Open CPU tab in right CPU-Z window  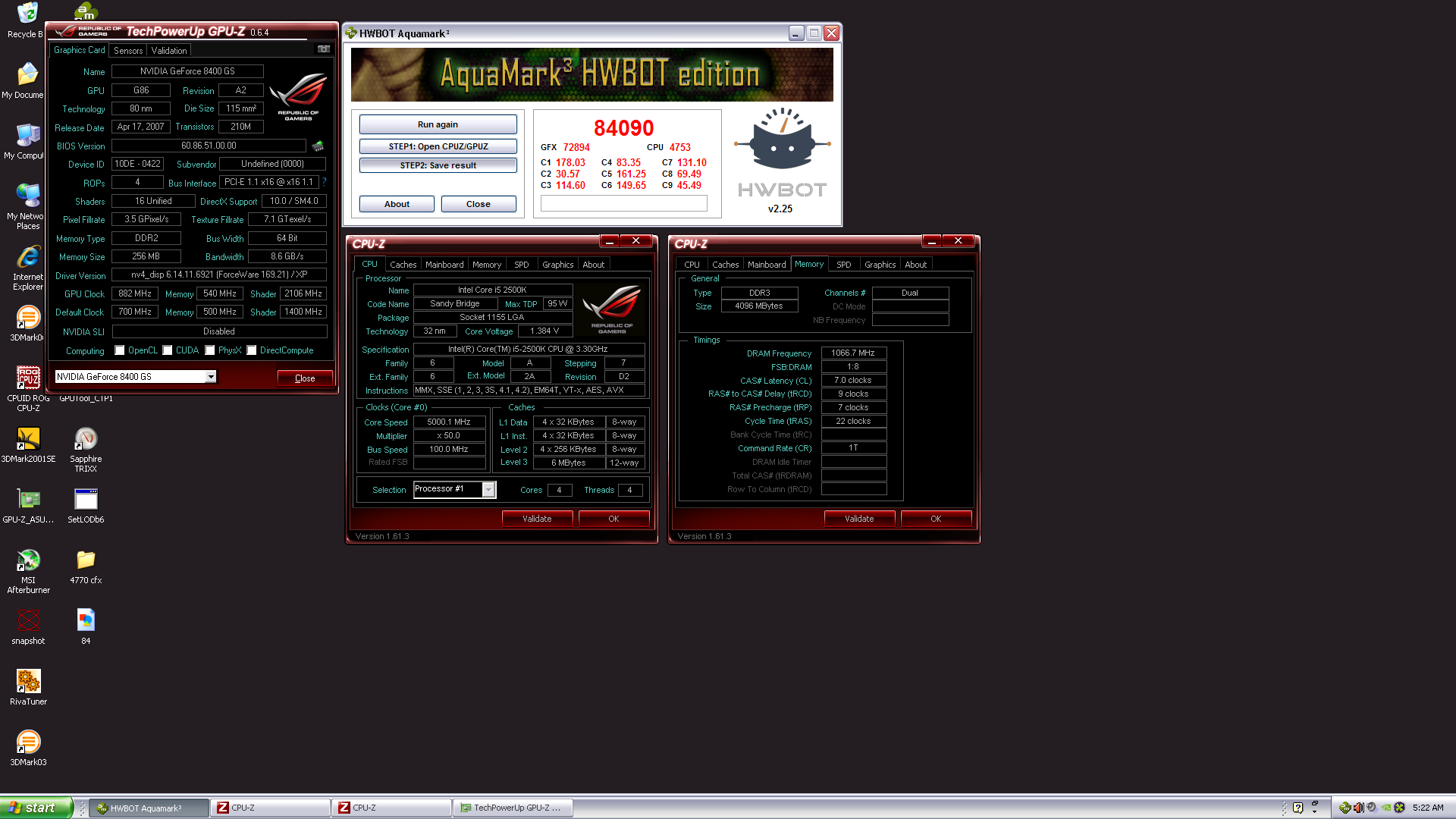692,265
